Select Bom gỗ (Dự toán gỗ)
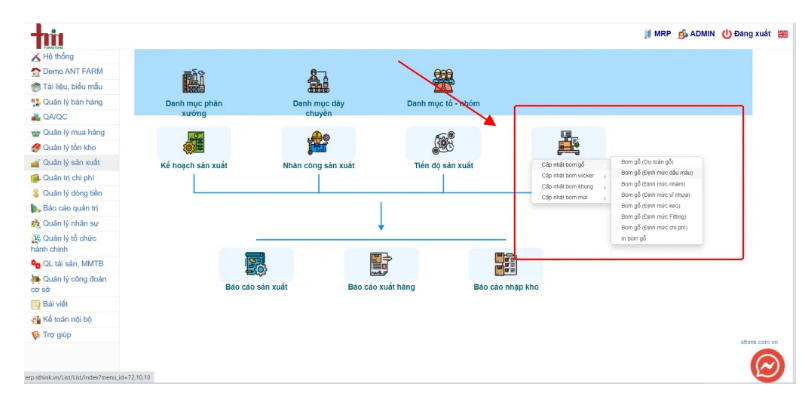 point(657,162)
